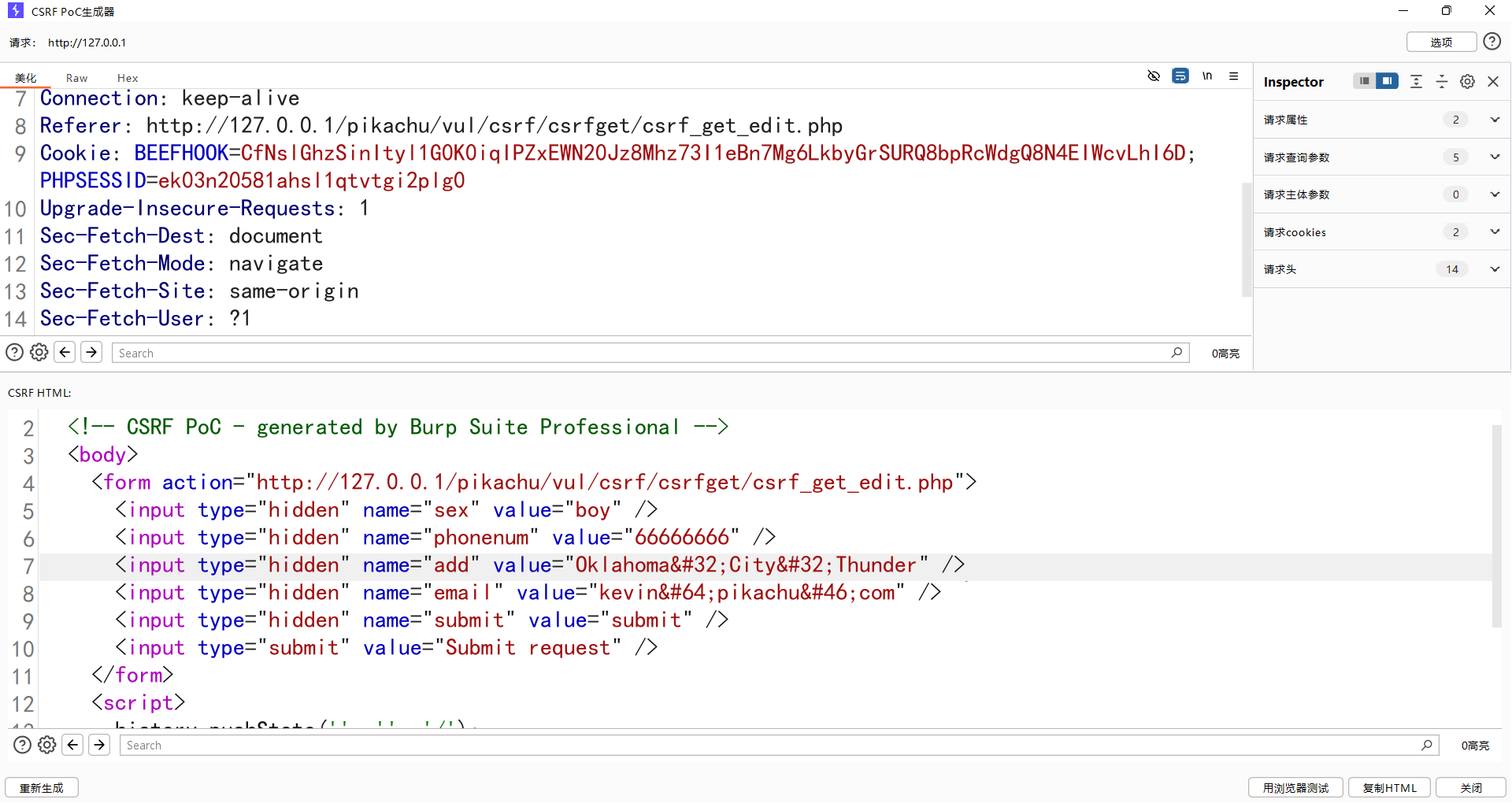The height and width of the screenshot is (803, 1512).
Task: Click the Upgrade-Insecure-Requests header line
Action: coord(205,209)
